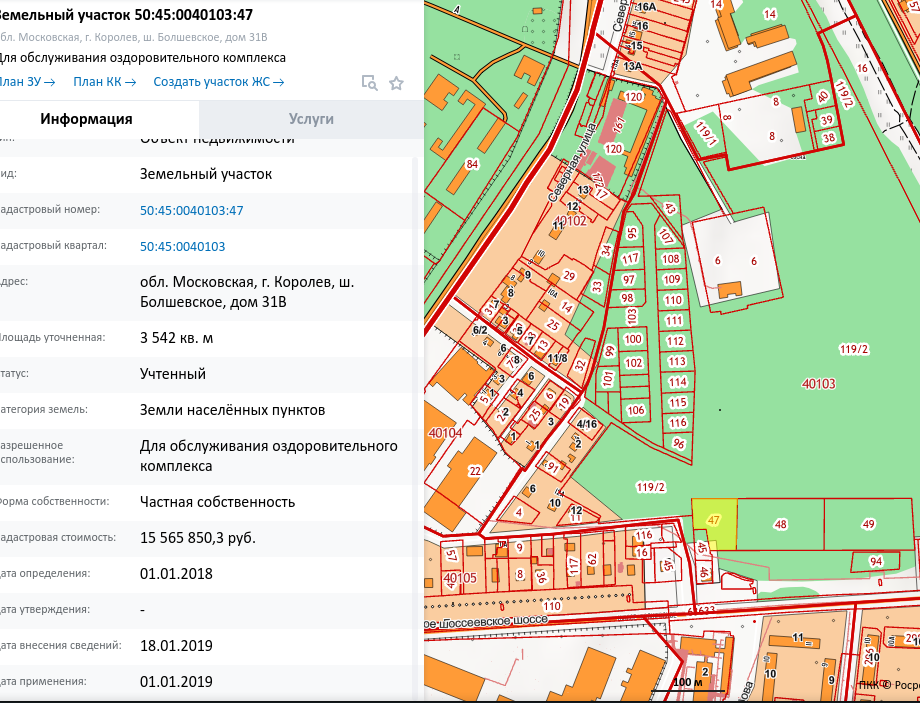This screenshot has height=703, width=920.
Task: Select parcel 106 on the map
Action: 636,410
